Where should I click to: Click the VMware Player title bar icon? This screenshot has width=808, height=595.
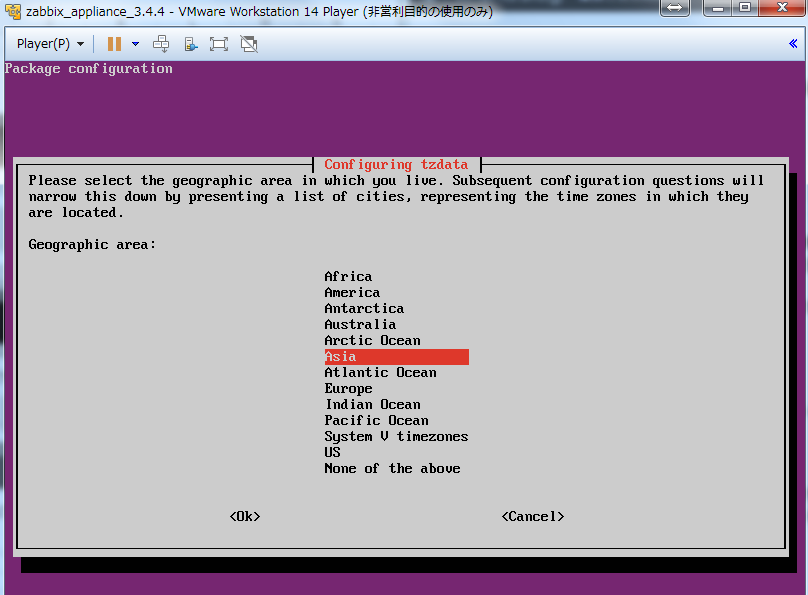[13, 11]
